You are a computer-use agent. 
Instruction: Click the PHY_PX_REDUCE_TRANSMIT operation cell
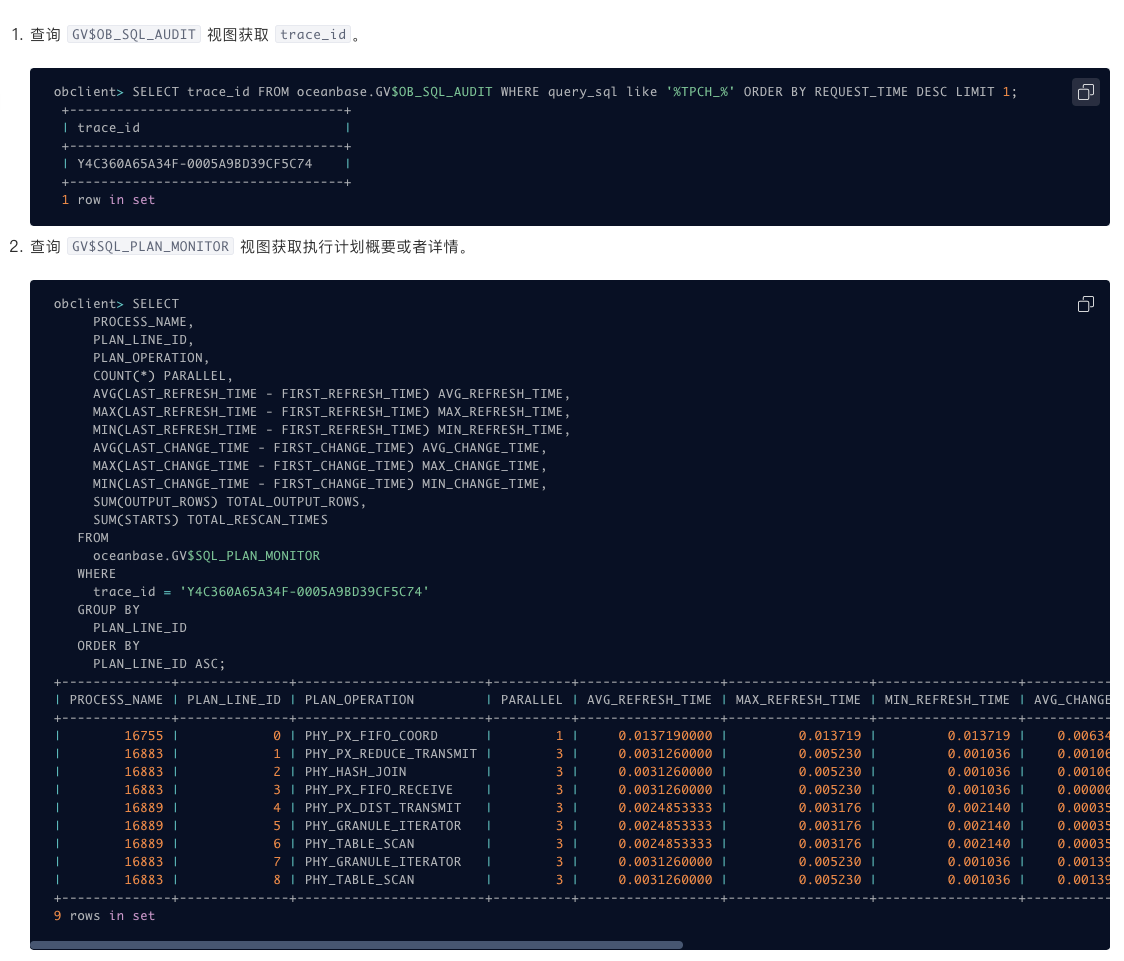click(391, 754)
